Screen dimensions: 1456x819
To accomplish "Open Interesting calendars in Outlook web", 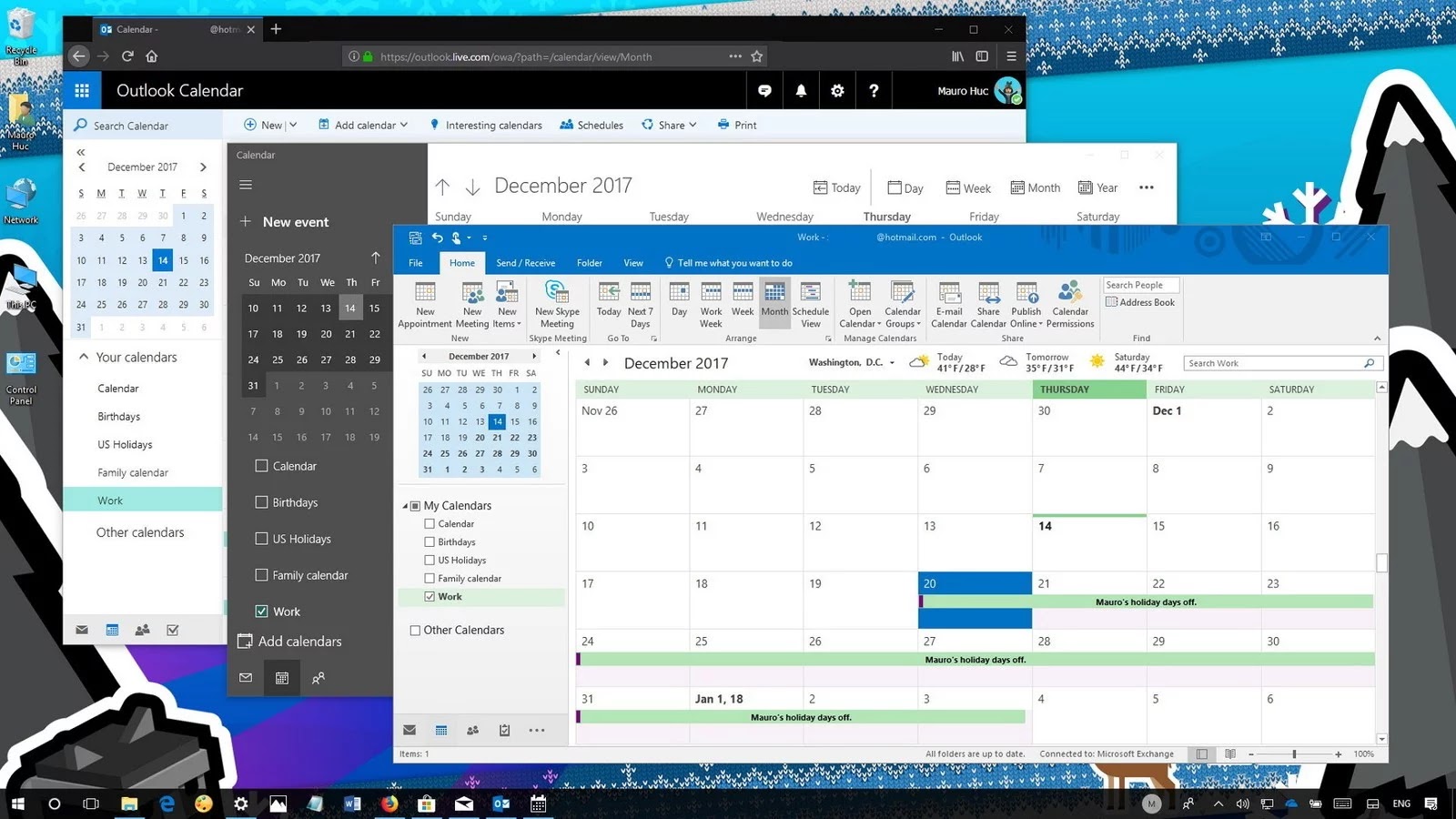I will (x=486, y=126).
